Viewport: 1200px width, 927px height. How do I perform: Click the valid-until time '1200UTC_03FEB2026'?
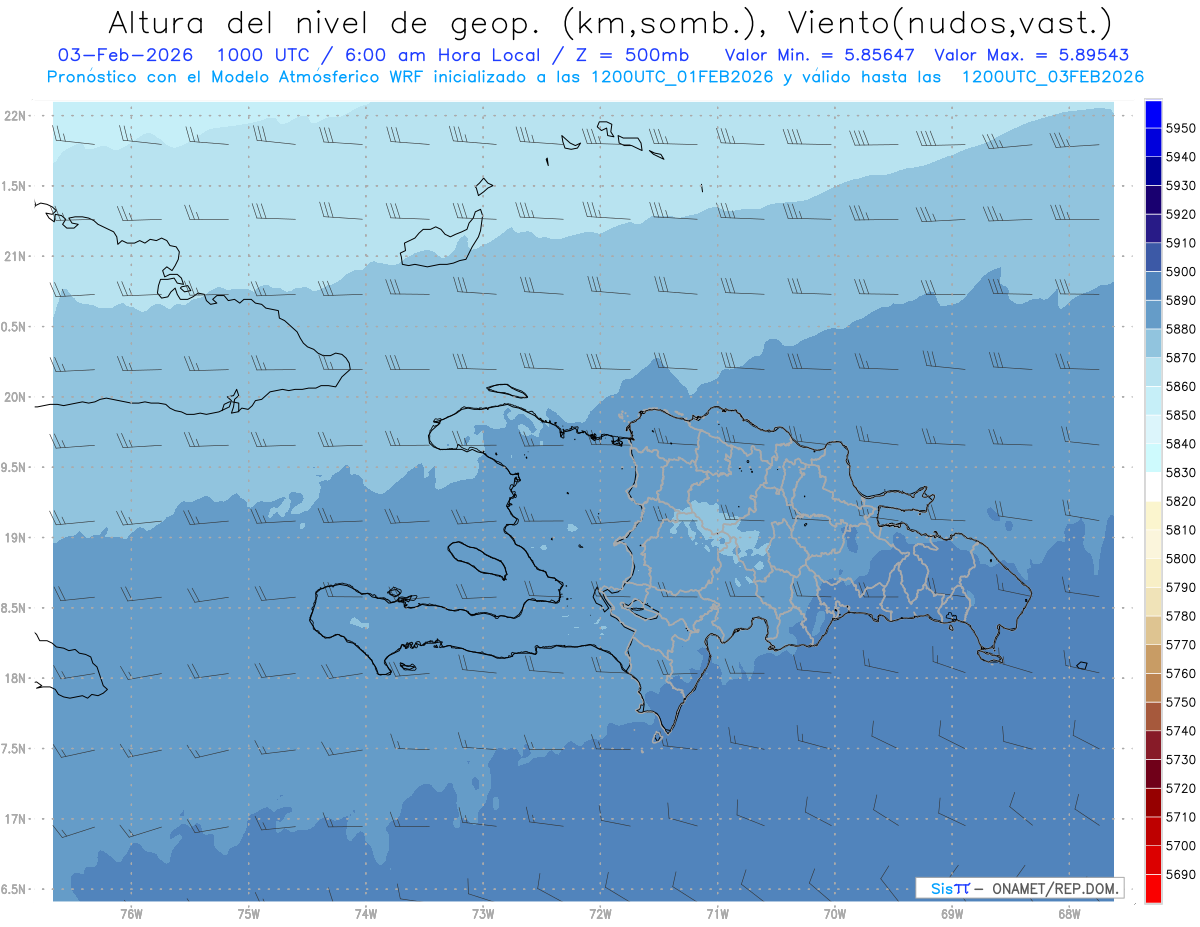1052,77
